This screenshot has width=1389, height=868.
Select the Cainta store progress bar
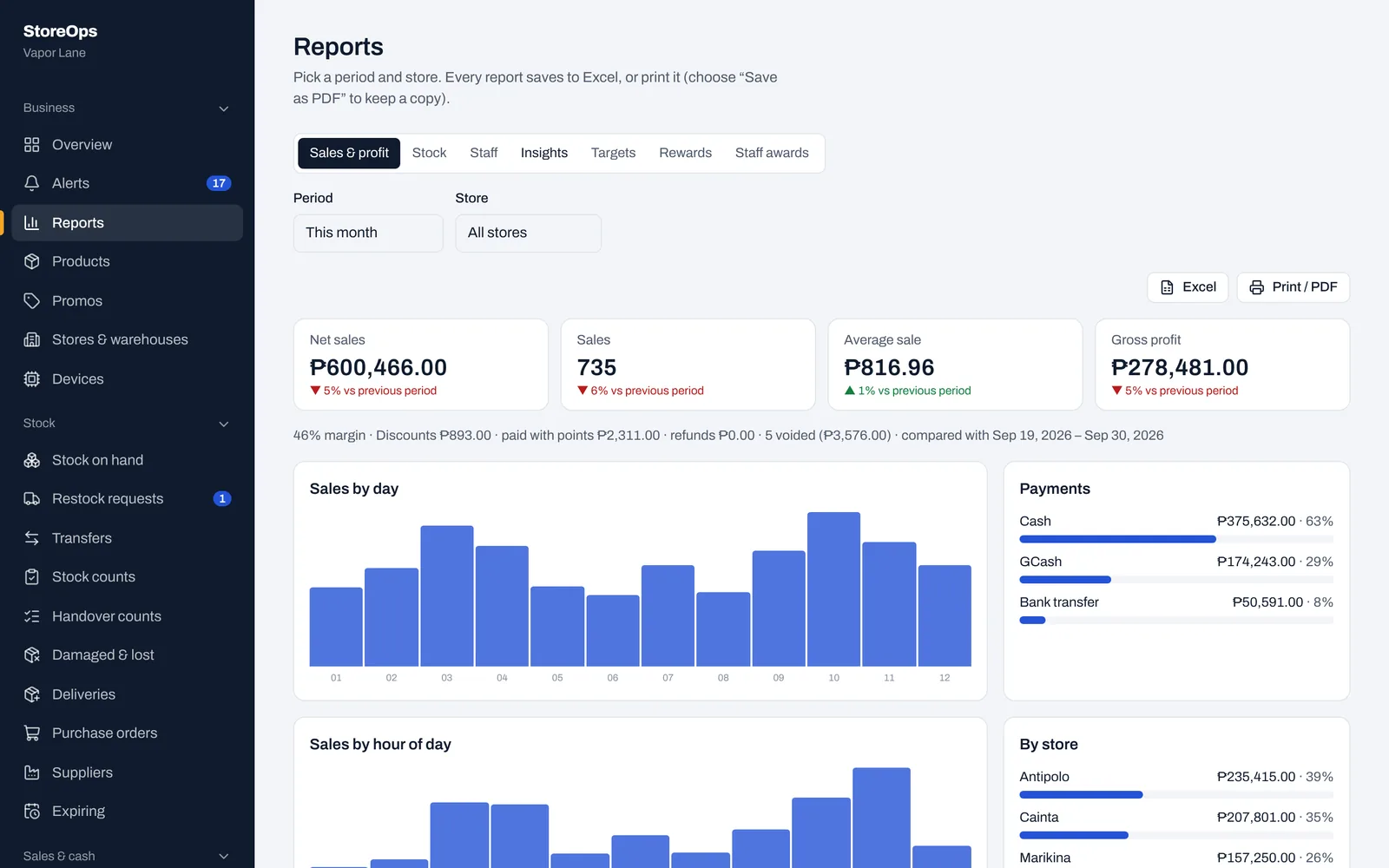pos(1176,835)
